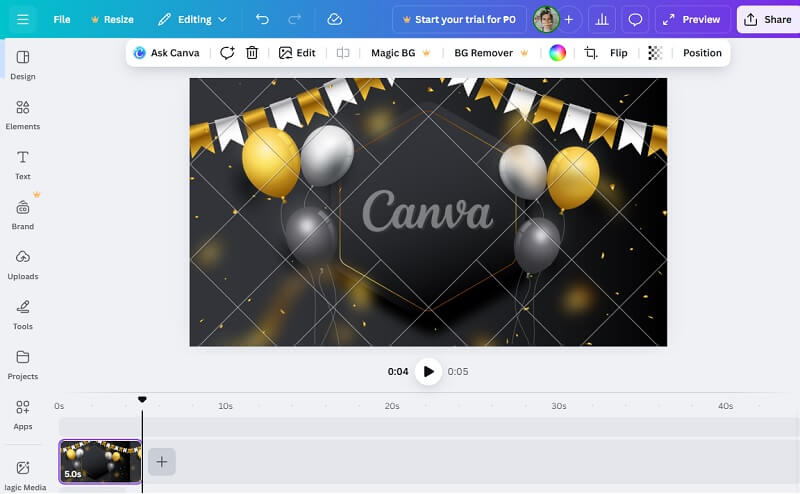The image size is (800, 494).
Task: Open the Design sidebar tab
Action: [23, 65]
